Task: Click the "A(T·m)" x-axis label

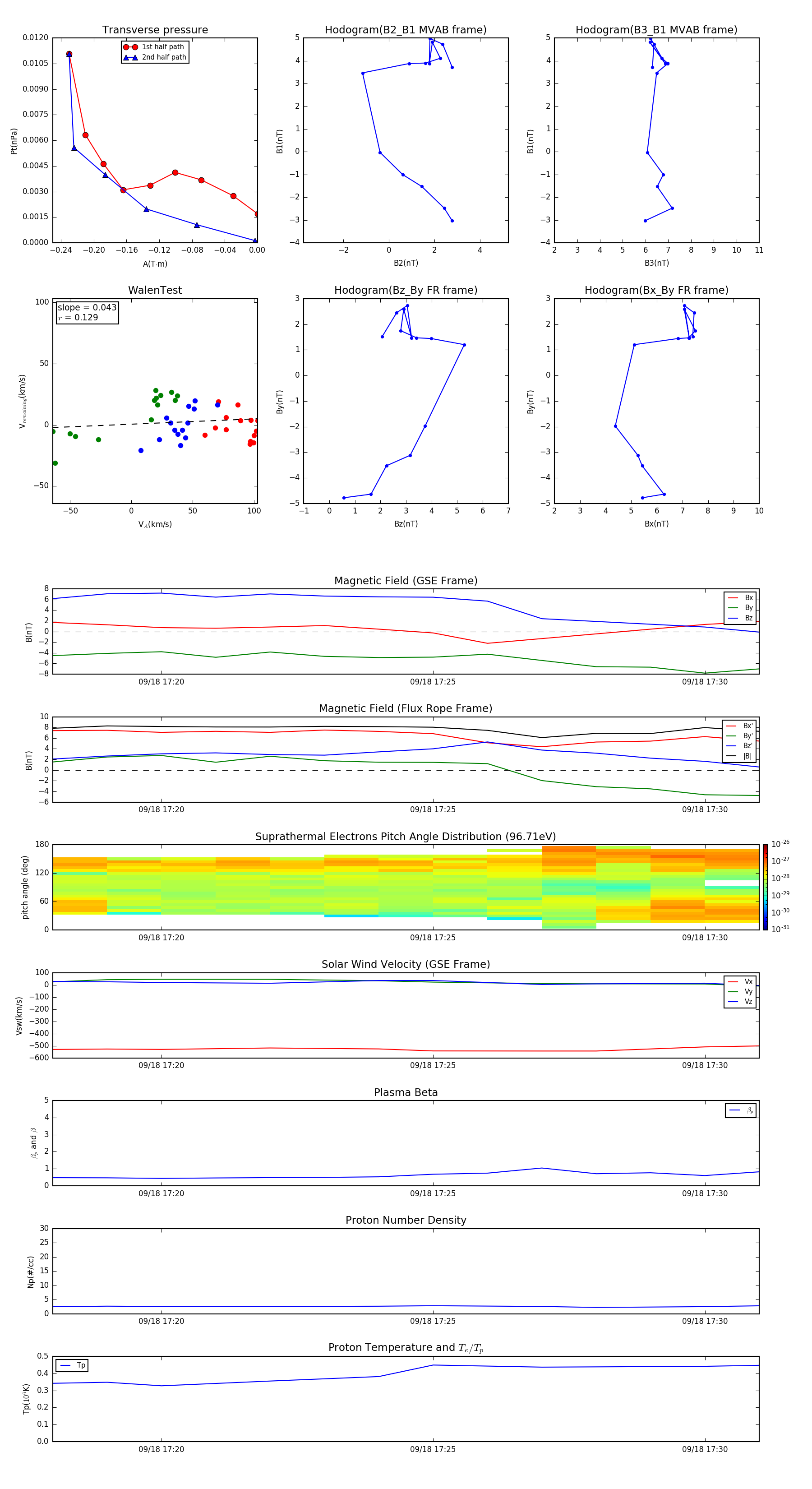Action: pos(155,264)
